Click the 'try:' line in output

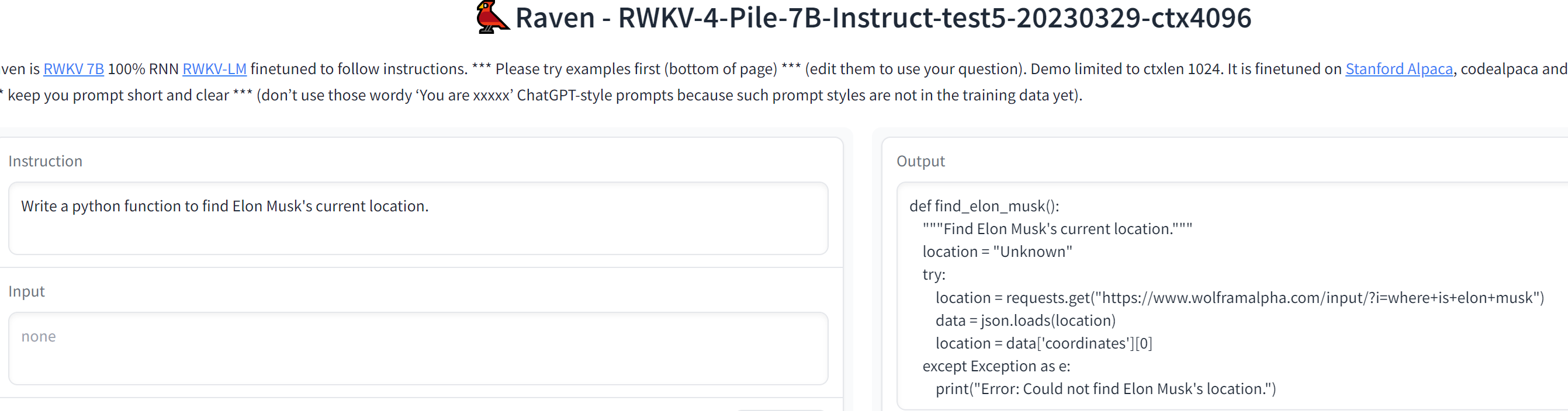[934, 275]
